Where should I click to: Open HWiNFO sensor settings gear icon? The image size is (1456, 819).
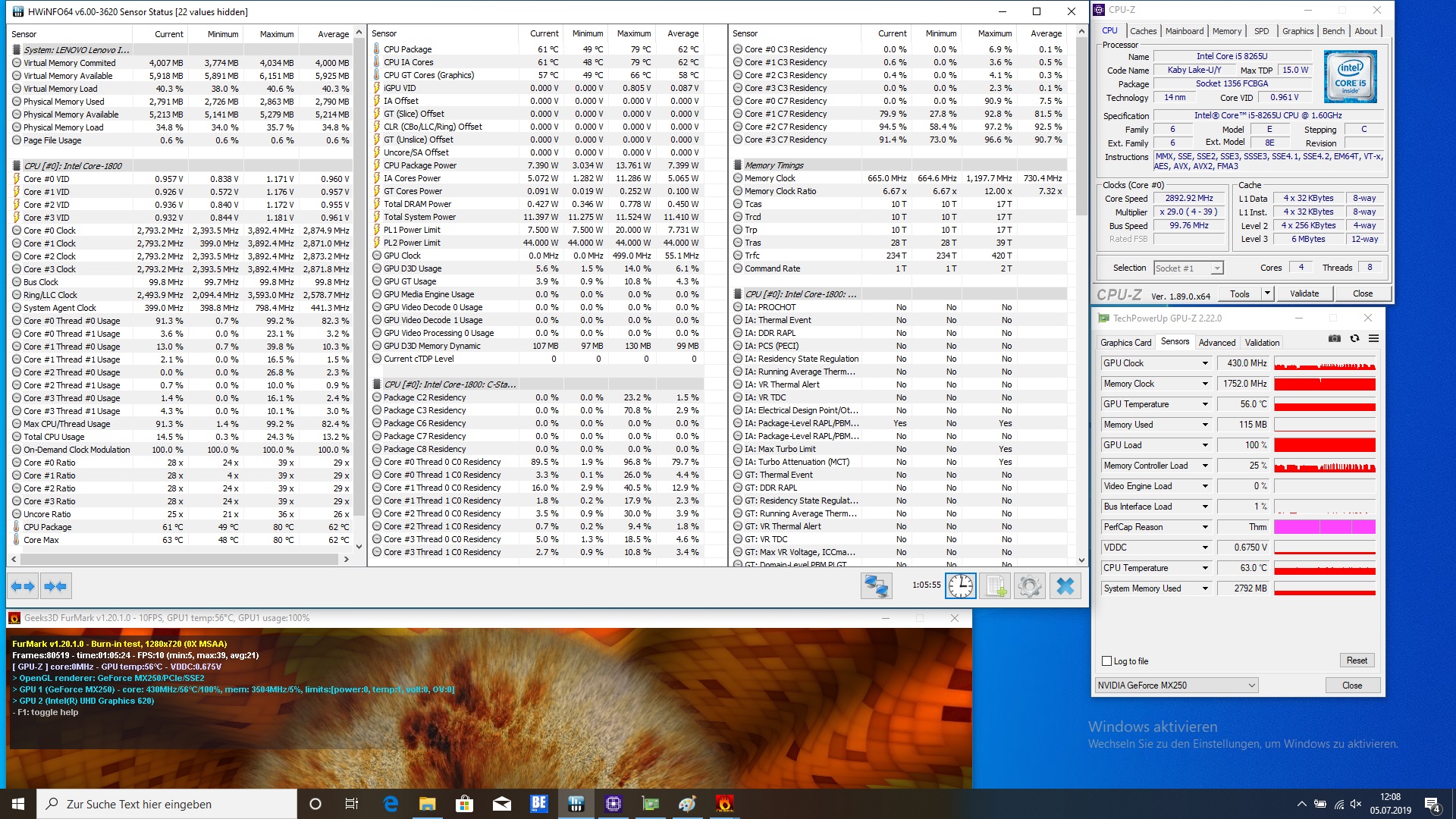(x=1030, y=586)
